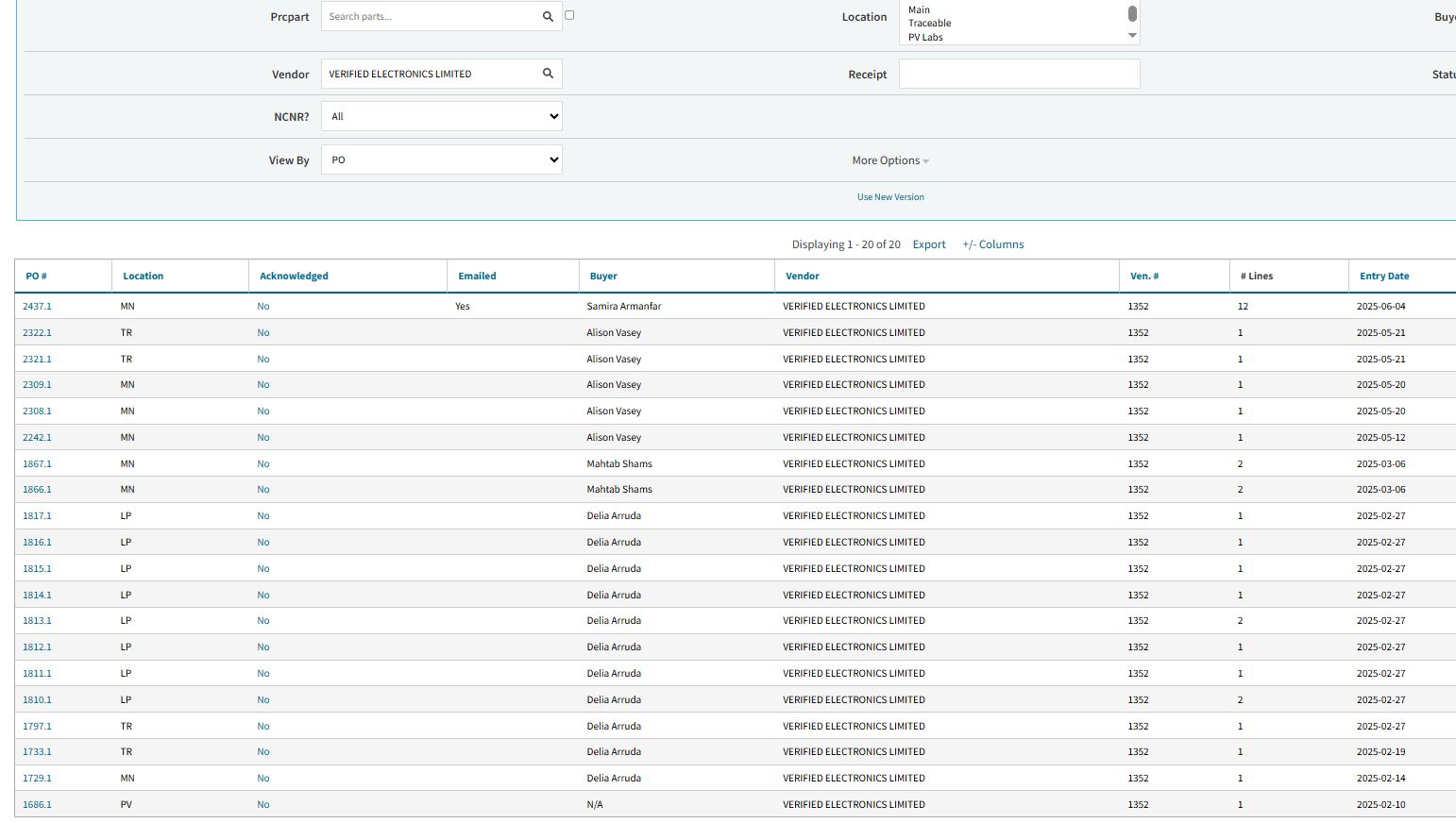Select PV Labs in the Location list
This screenshot has width=1456, height=823.
tap(925, 38)
